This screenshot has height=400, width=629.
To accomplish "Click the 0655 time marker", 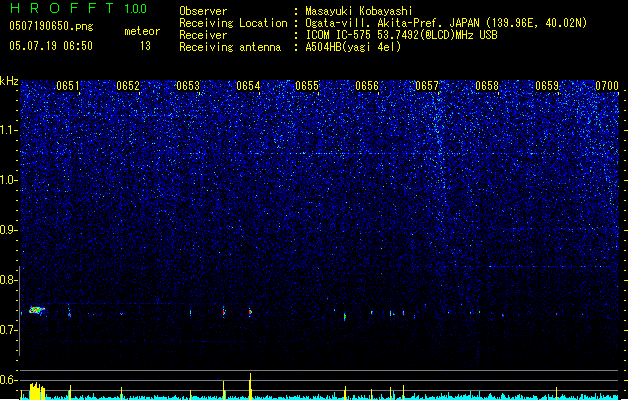I will (x=307, y=86).
